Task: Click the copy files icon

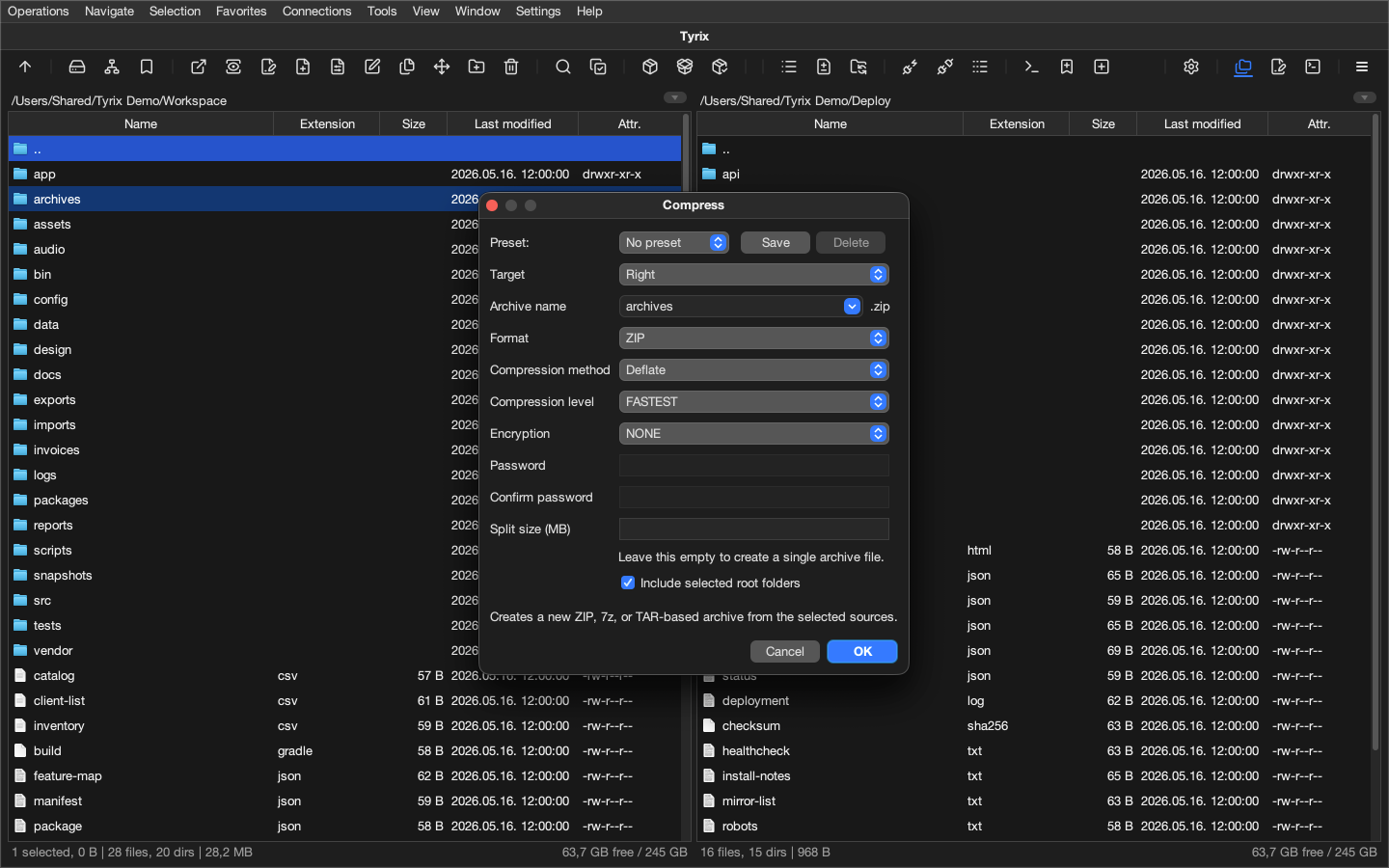Action: point(407,67)
